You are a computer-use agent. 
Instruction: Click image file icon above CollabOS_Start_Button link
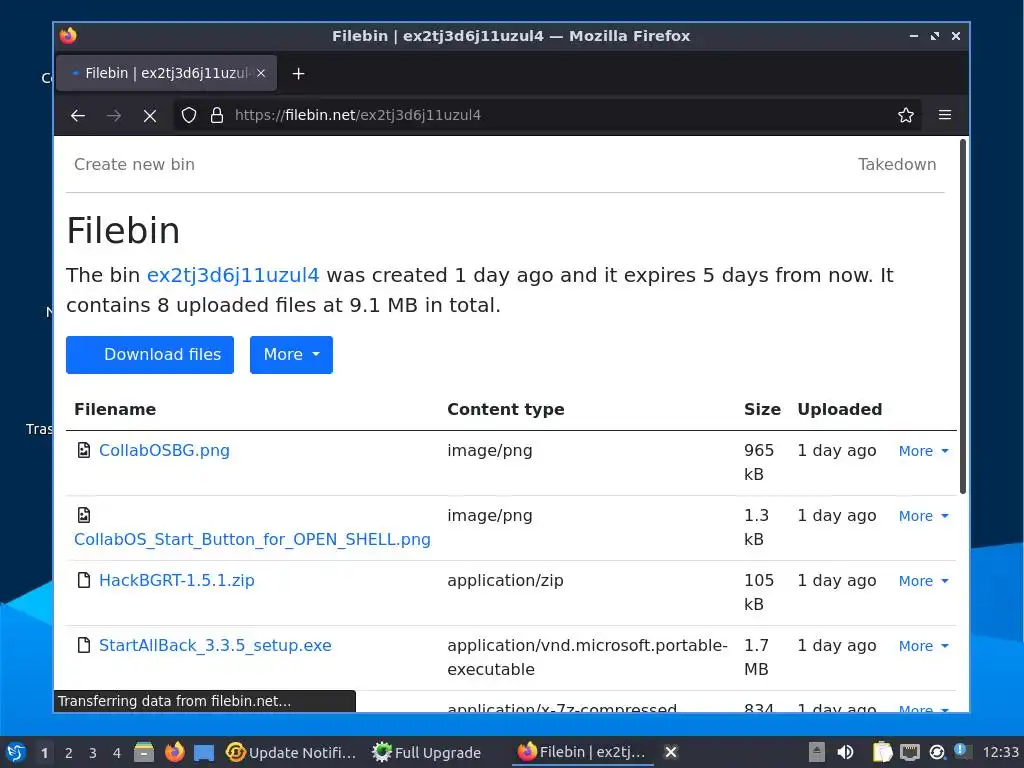(x=84, y=515)
